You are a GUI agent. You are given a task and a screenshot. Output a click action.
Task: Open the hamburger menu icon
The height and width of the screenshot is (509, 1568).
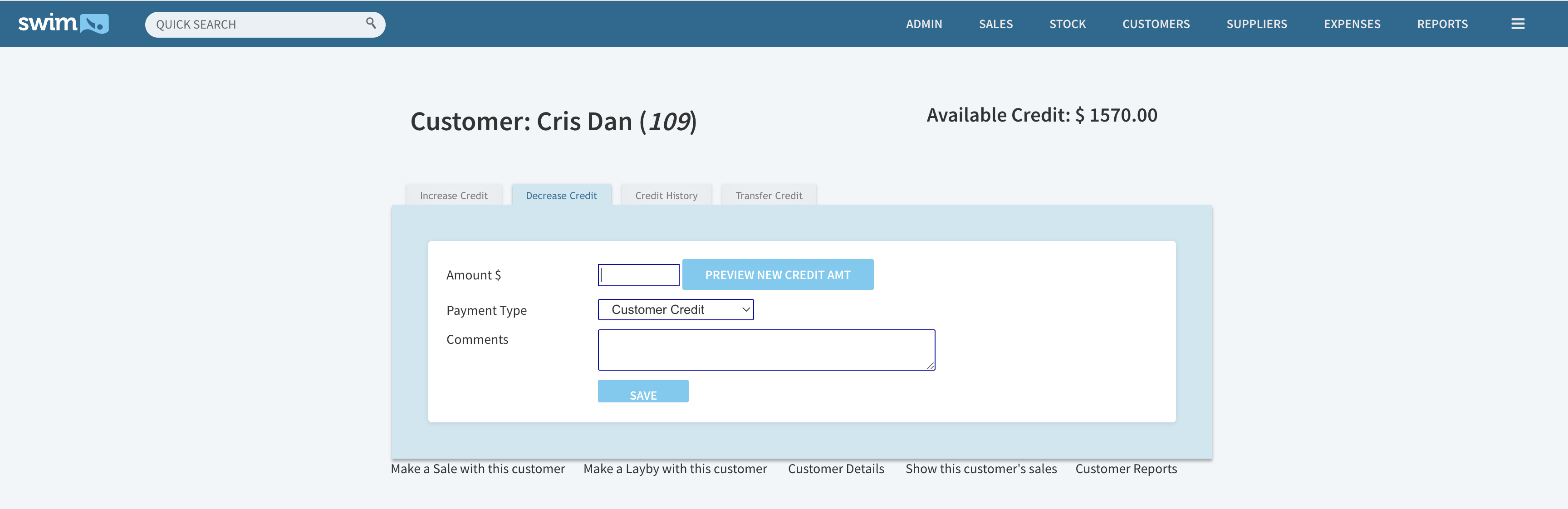click(x=1518, y=24)
